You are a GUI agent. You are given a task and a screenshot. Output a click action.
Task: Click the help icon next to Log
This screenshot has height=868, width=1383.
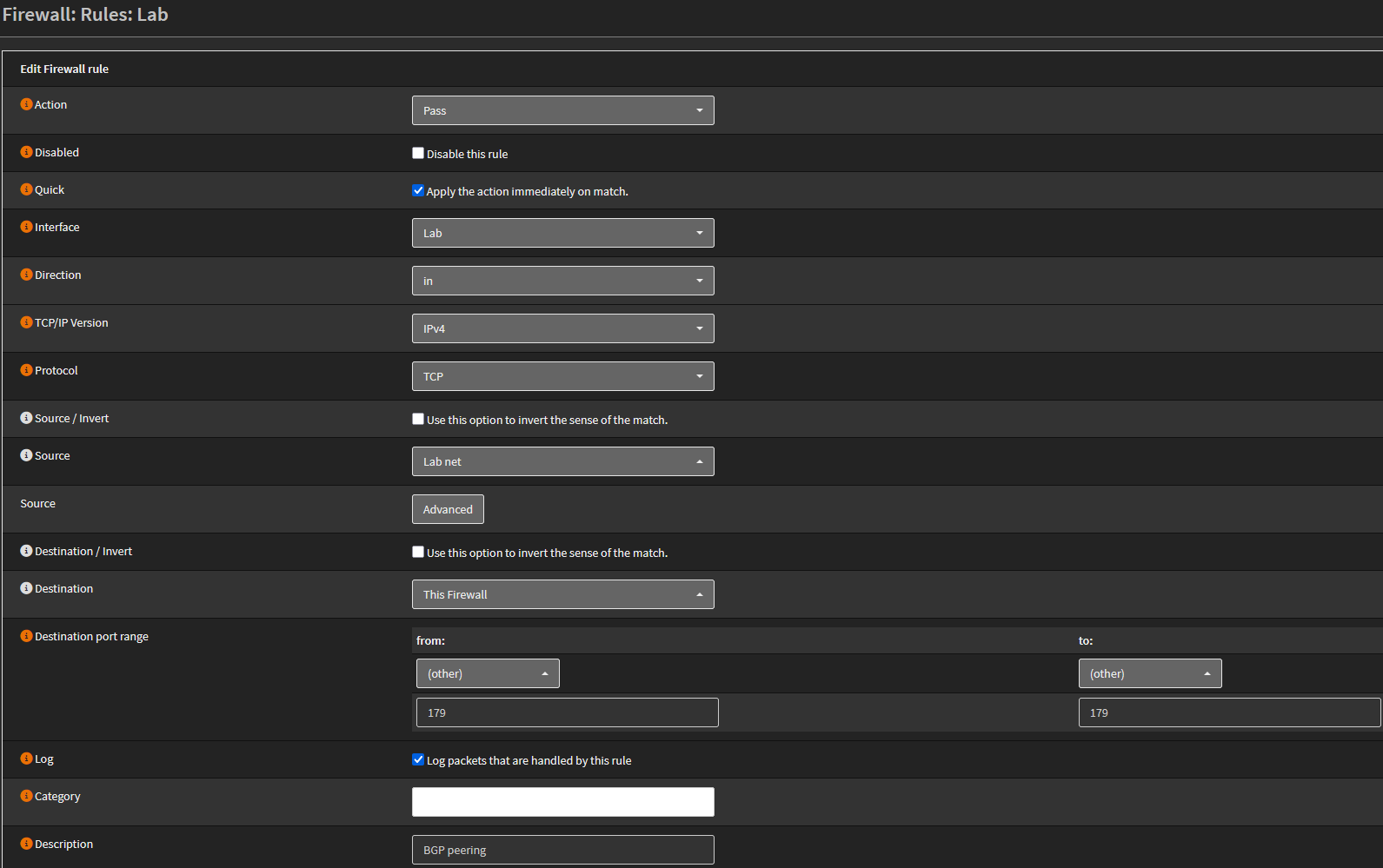(26, 759)
